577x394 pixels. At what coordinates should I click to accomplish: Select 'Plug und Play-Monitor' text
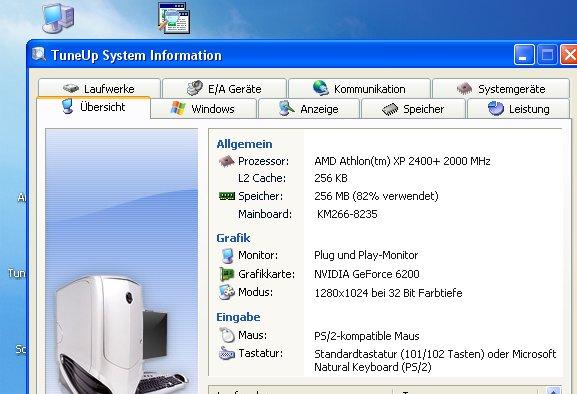tap(366, 255)
